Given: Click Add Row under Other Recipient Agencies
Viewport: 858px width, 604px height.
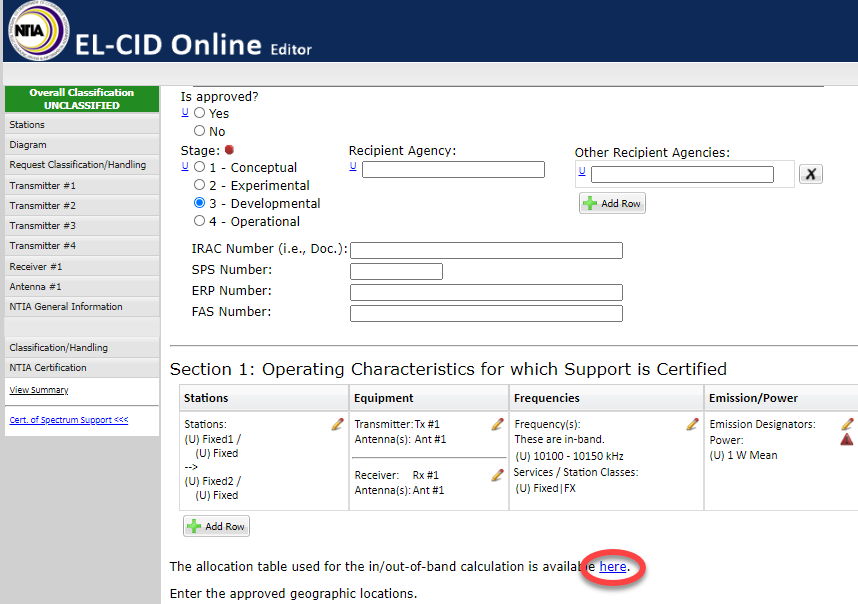Looking at the screenshot, I should (x=612, y=203).
